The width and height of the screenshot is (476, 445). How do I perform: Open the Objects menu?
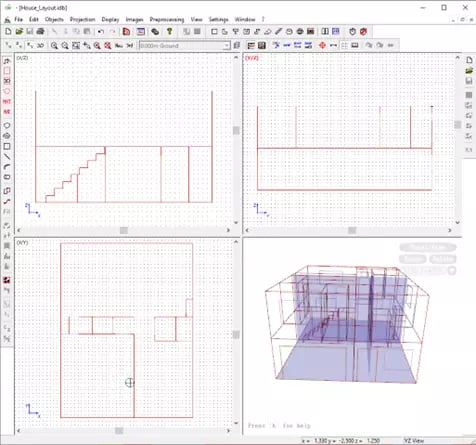coord(54,19)
